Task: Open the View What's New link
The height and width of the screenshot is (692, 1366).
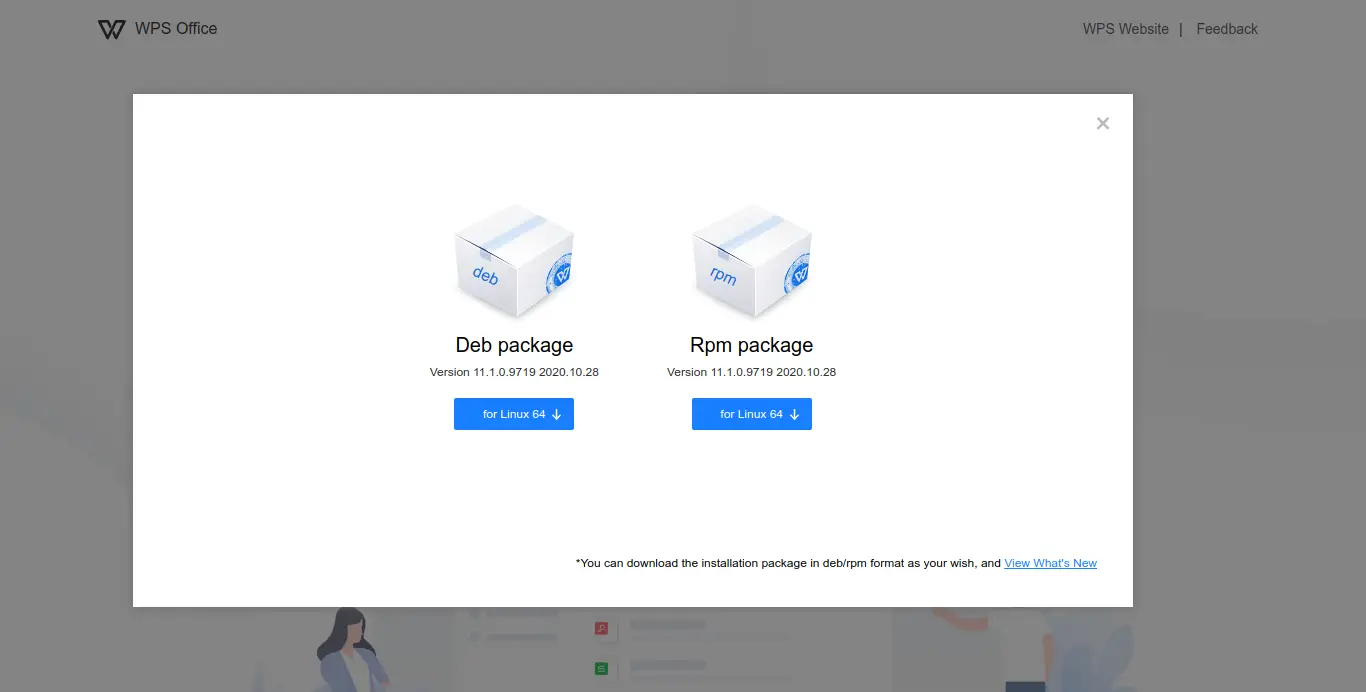Action: 1050,563
